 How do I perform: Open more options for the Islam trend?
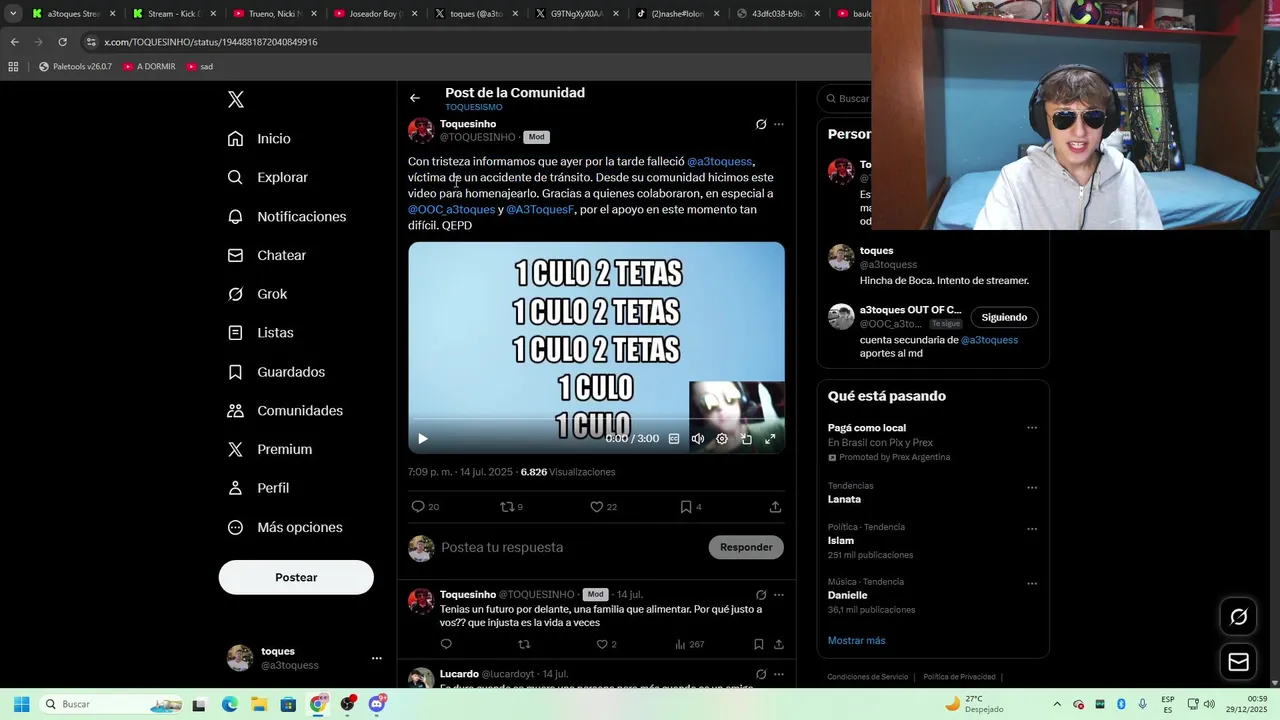1032,529
